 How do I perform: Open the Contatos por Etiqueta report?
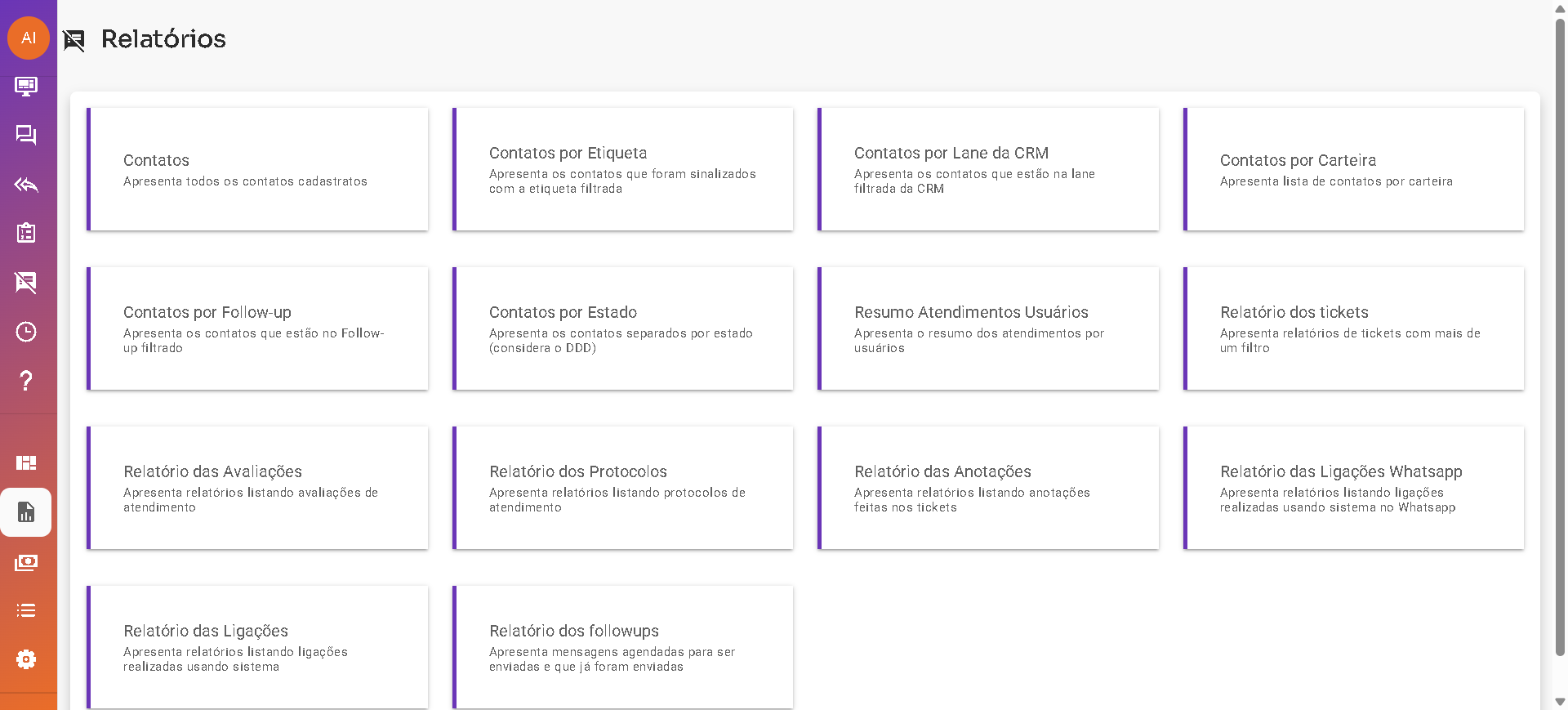pyautogui.click(x=622, y=169)
